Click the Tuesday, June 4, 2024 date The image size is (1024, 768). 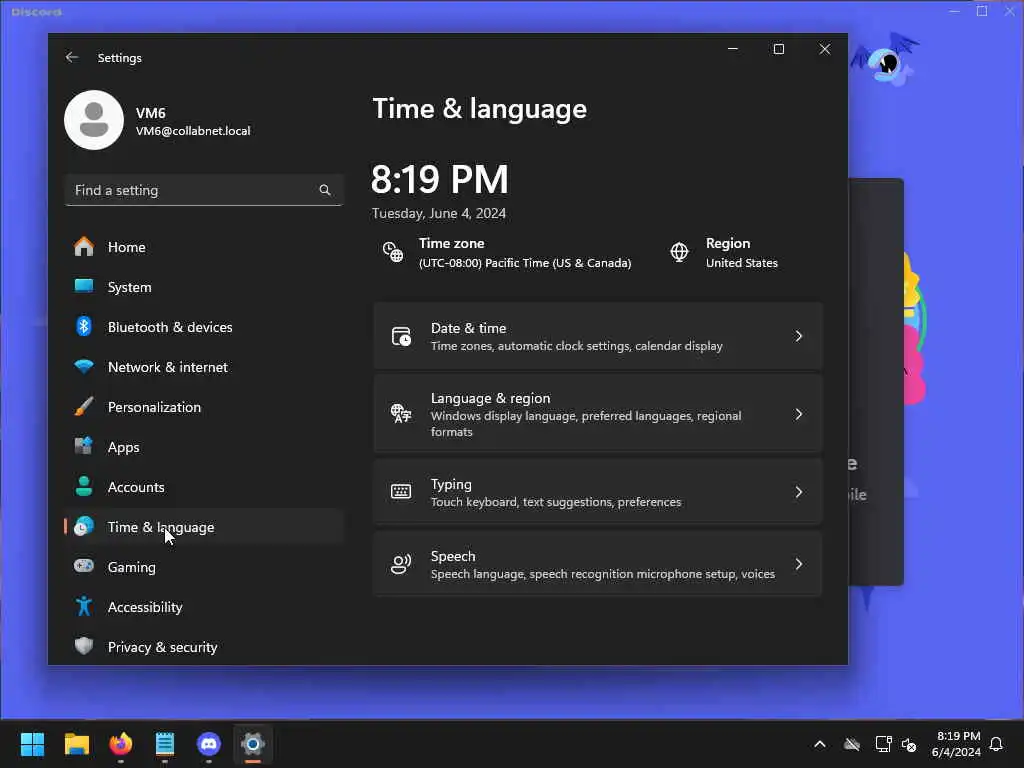pos(439,214)
